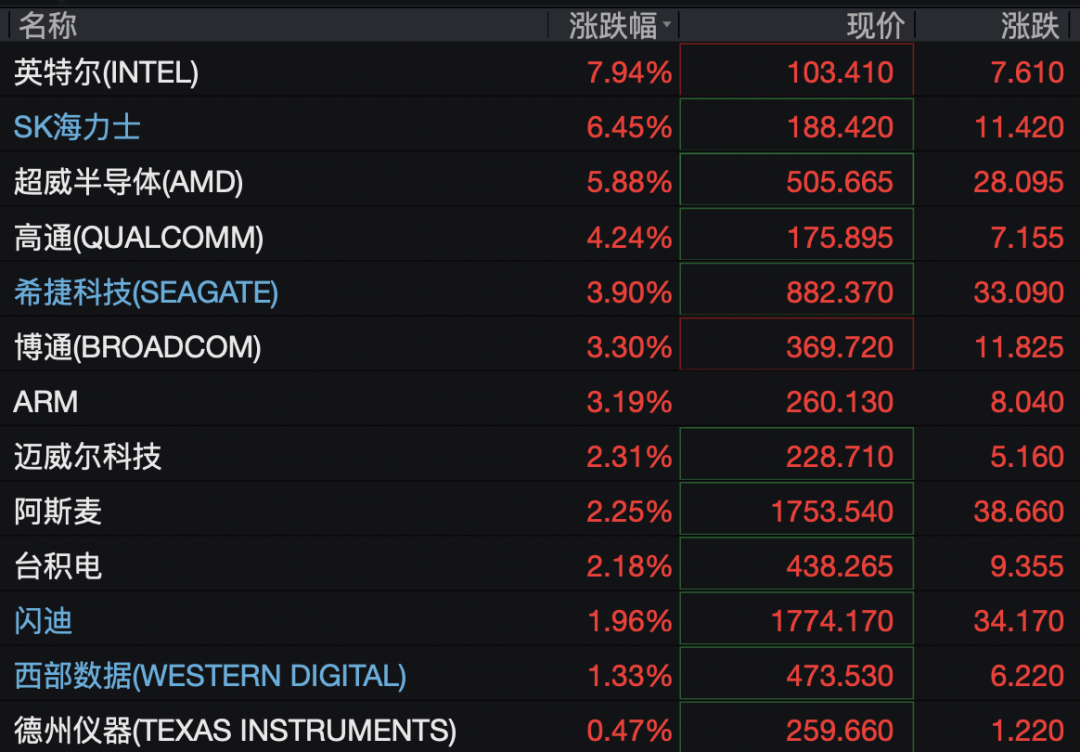Click the 名称 column header

click(x=48, y=26)
